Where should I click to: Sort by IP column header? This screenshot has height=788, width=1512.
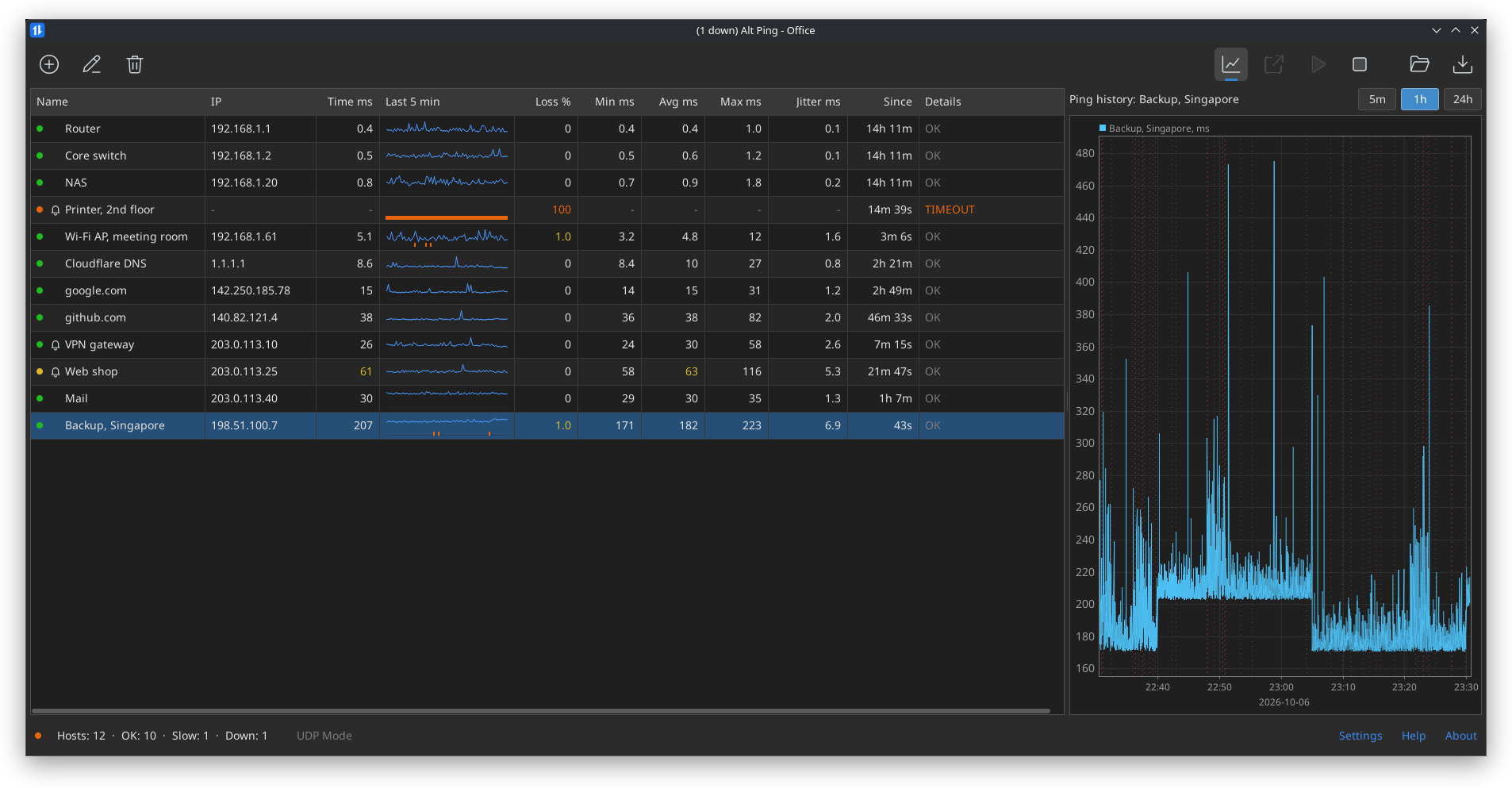tap(260, 102)
